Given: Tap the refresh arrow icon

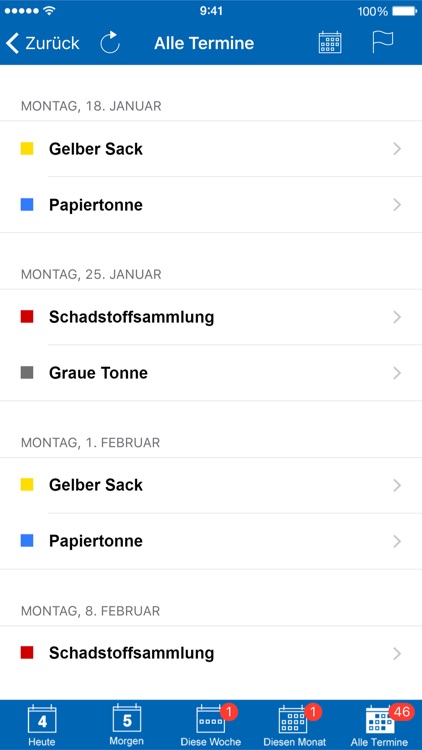Looking at the screenshot, I should tap(110, 42).
